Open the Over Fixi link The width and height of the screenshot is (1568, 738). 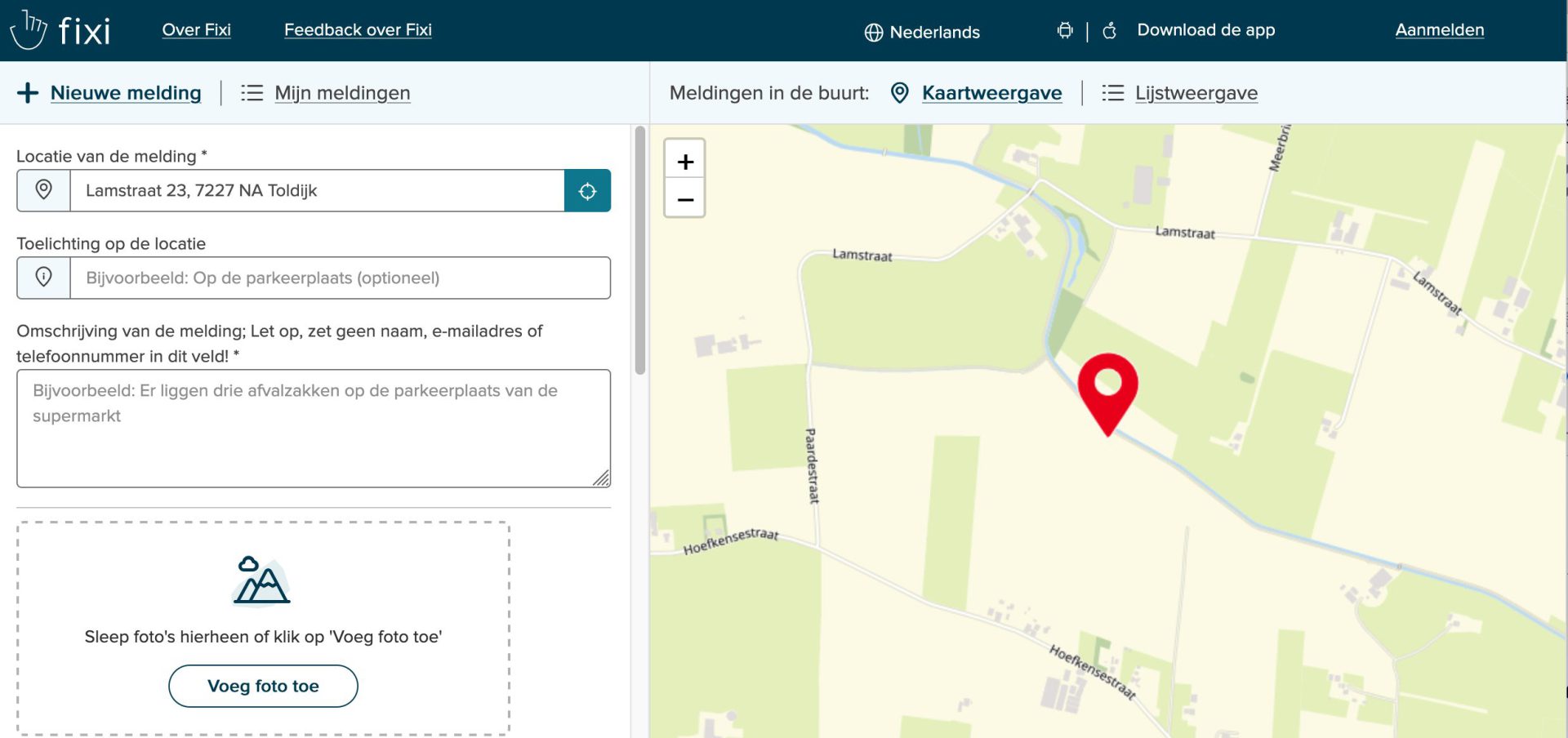196,30
